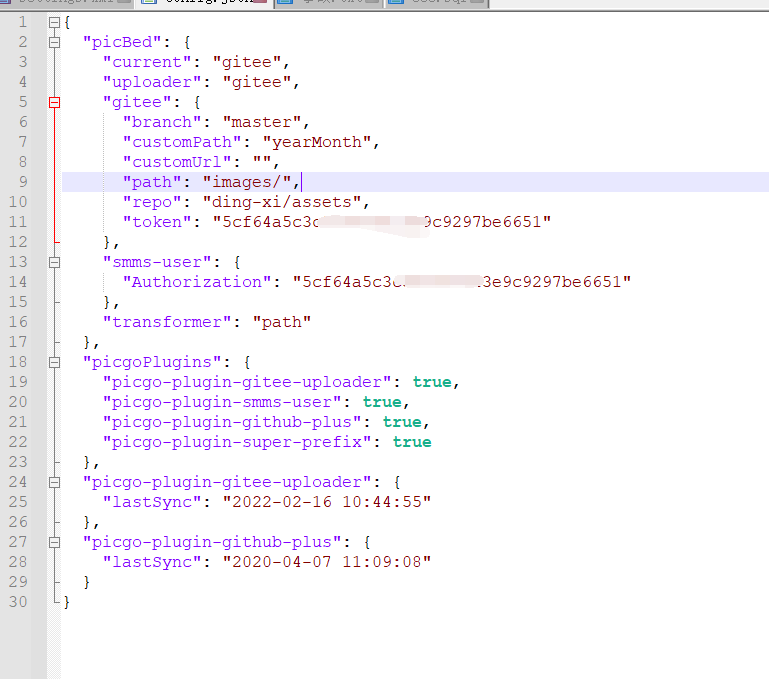Click the "picgo-plugin-smms-user" key
The width and height of the screenshot is (769, 679).
tap(222, 402)
